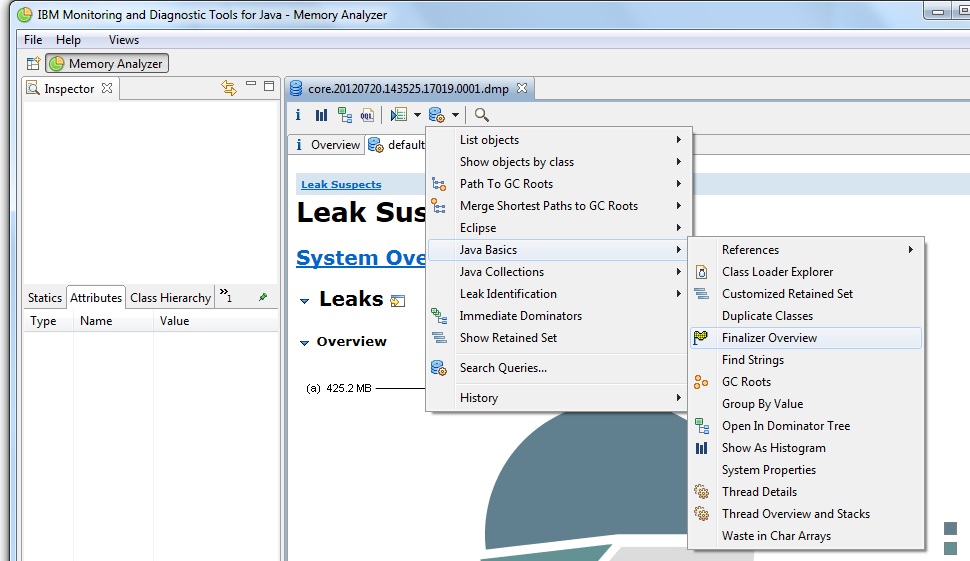
Task: Open dropdown arrow next to query browser
Action: click(x=455, y=114)
